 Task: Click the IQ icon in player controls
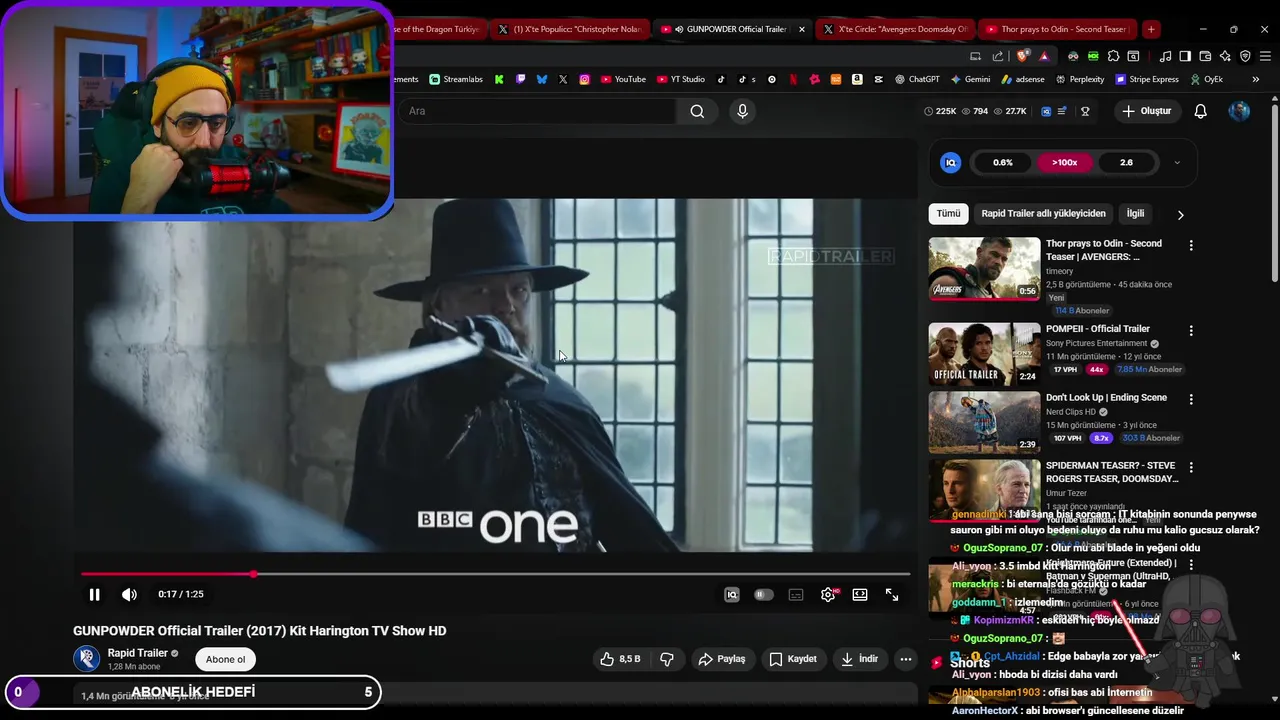732,594
